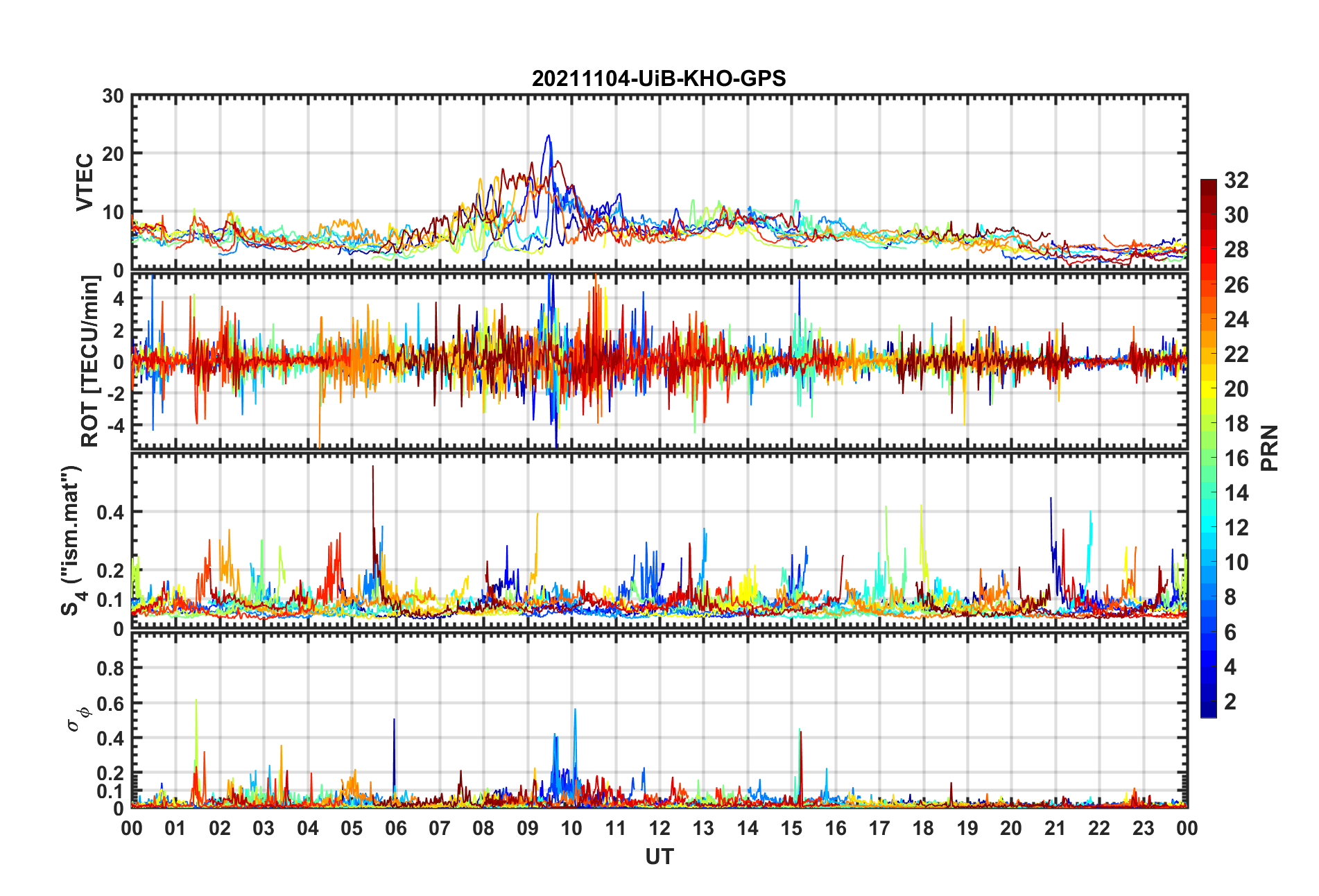Click x-axis tick label 12
Image resolution: width=1319 pixels, height=896 pixels.
pos(659,828)
